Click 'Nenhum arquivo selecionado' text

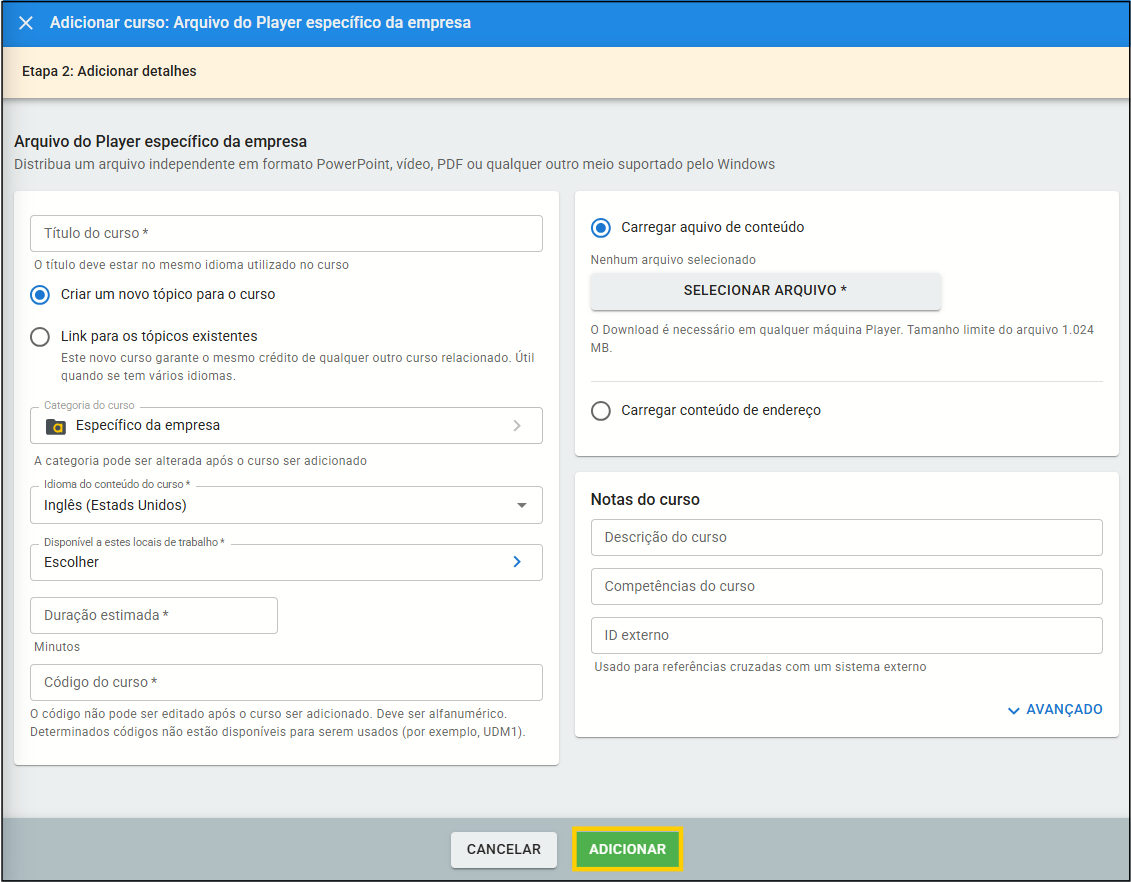(673, 260)
